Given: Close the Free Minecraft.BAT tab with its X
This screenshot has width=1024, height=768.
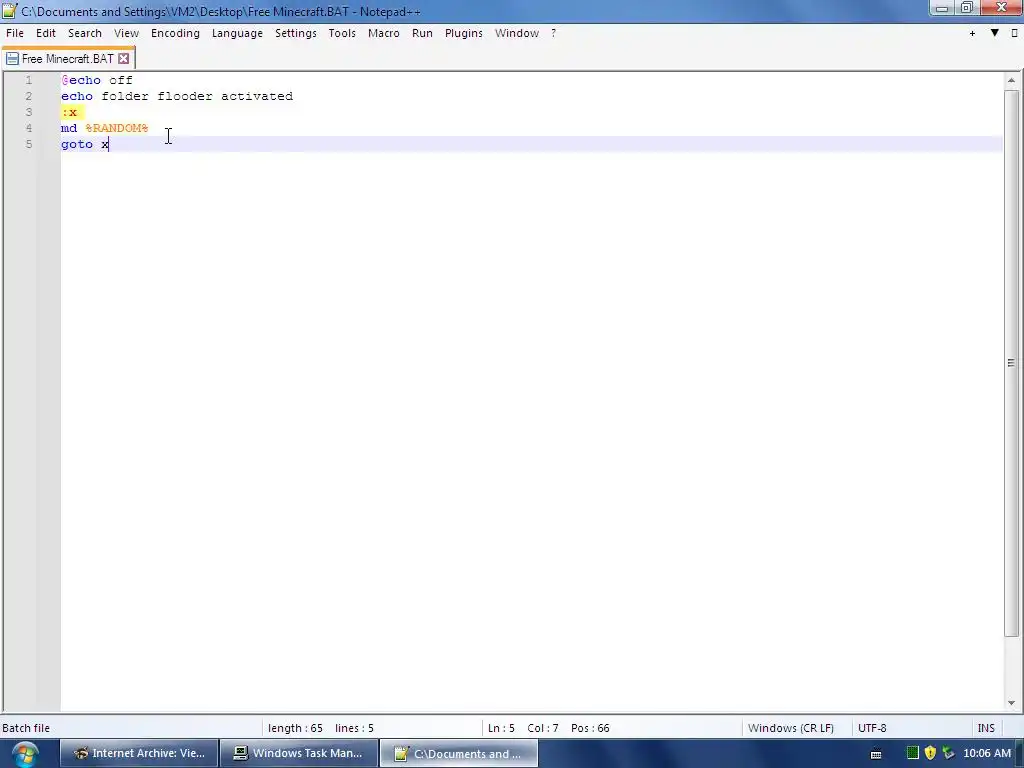Looking at the screenshot, I should click(123, 59).
